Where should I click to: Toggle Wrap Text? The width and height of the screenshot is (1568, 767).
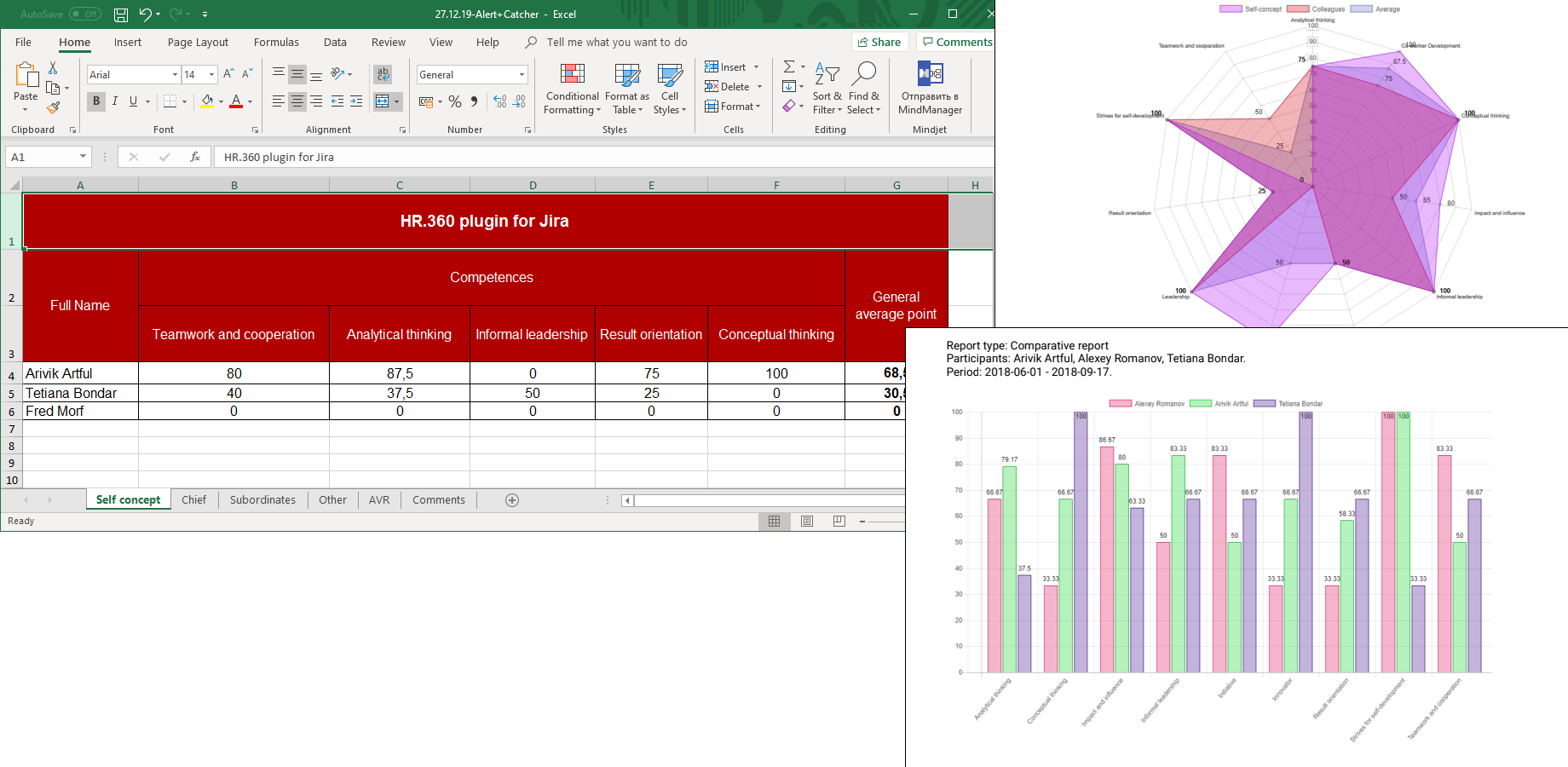383,74
